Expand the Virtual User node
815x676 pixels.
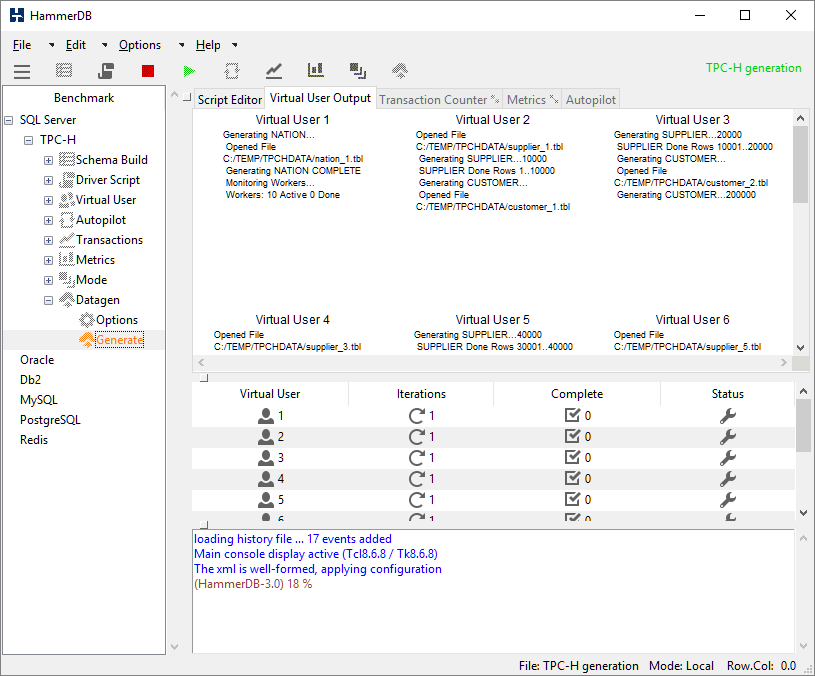pyautogui.click(x=48, y=201)
